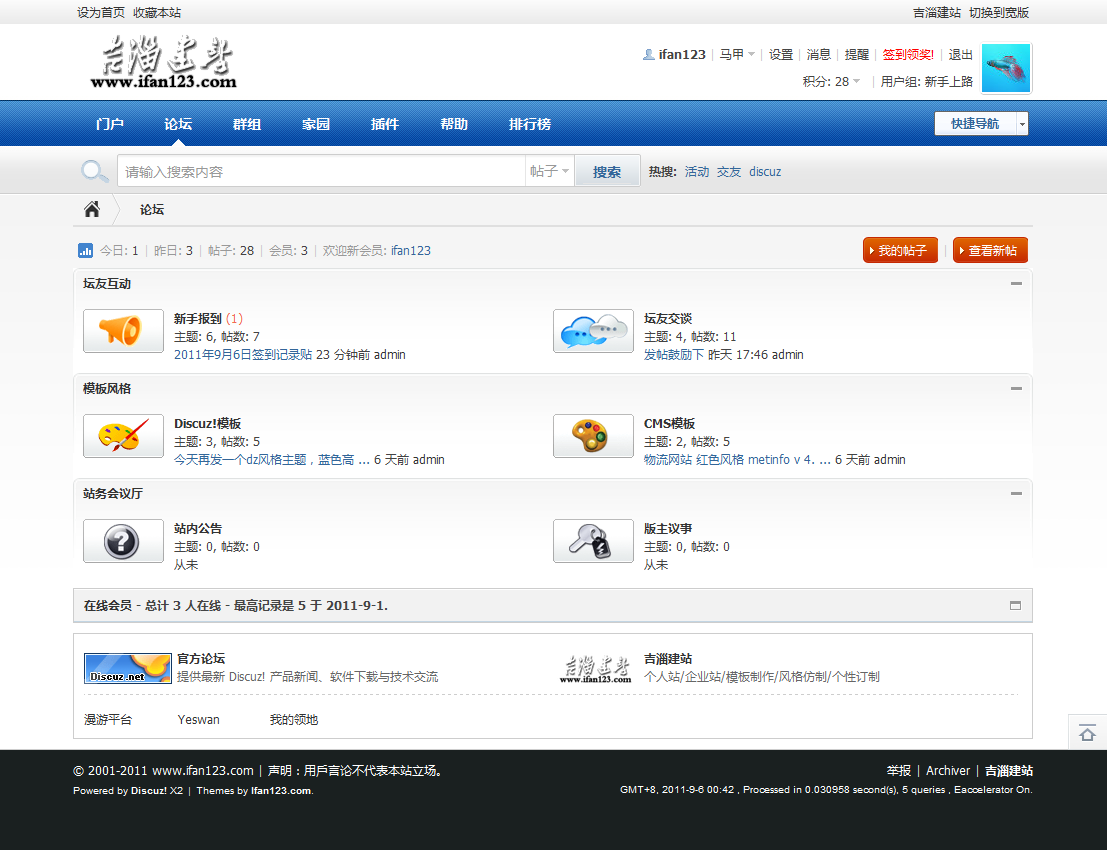Open the 我的领地 friend link

tap(294, 719)
